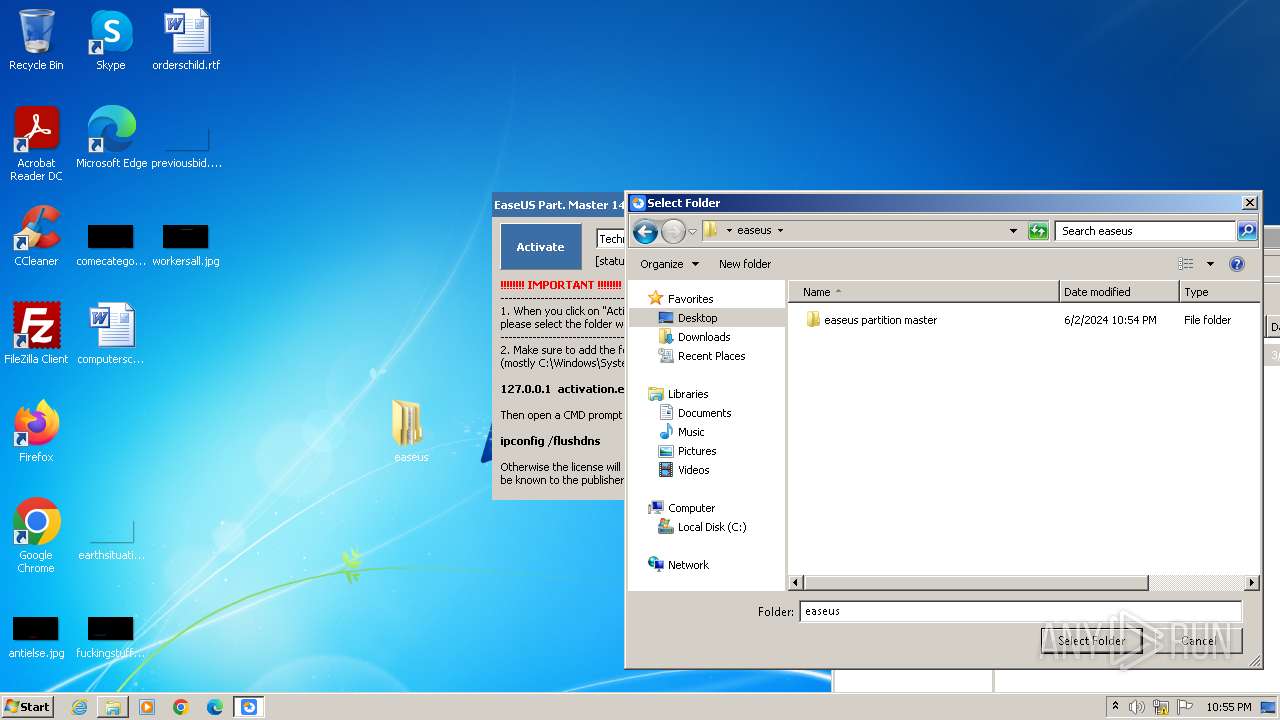Open the Google Chrome desktop shortcut
Viewport: 1280px width, 720px height.
pos(36,536)
